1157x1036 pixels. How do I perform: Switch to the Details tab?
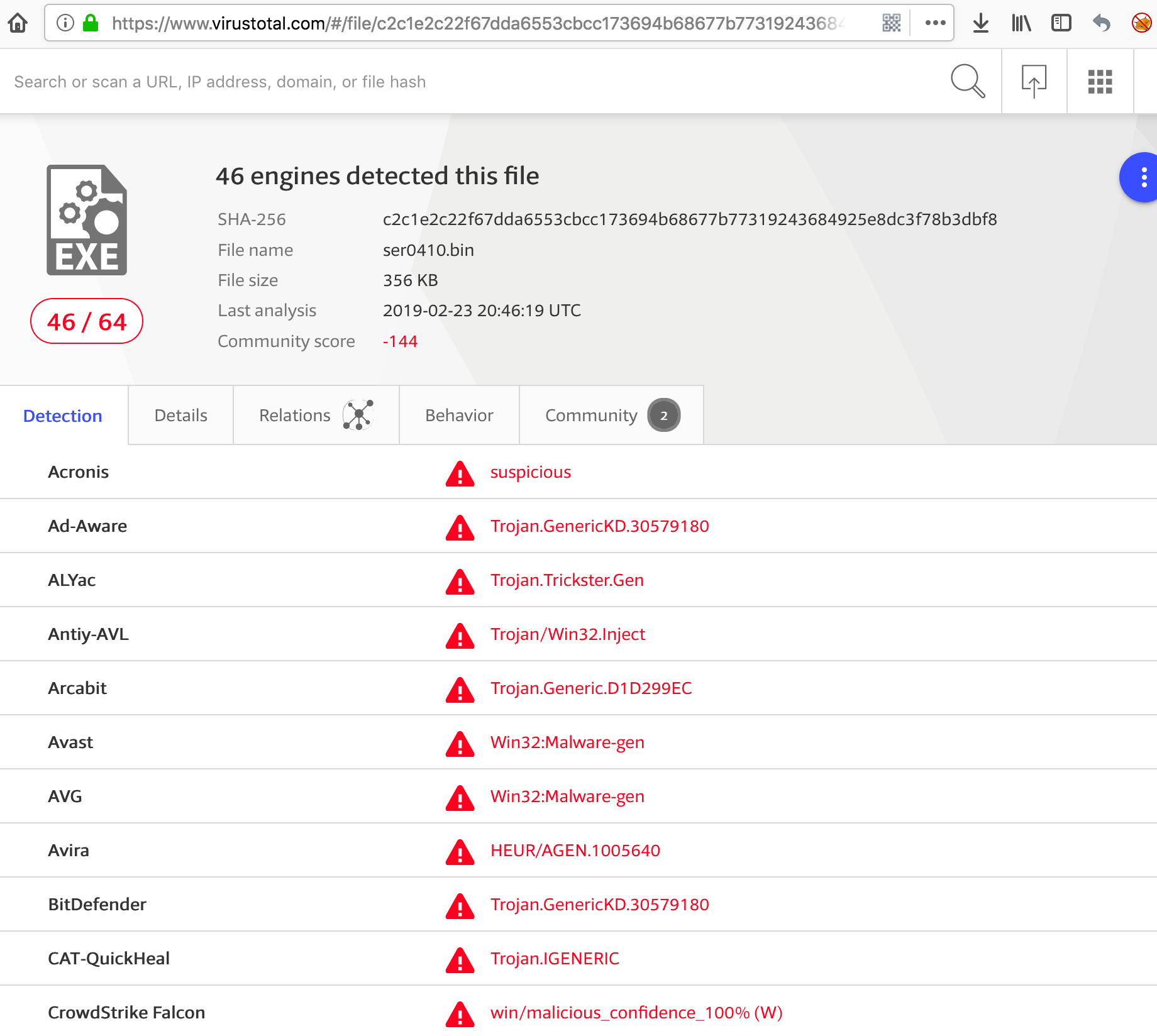click(180, 415)
